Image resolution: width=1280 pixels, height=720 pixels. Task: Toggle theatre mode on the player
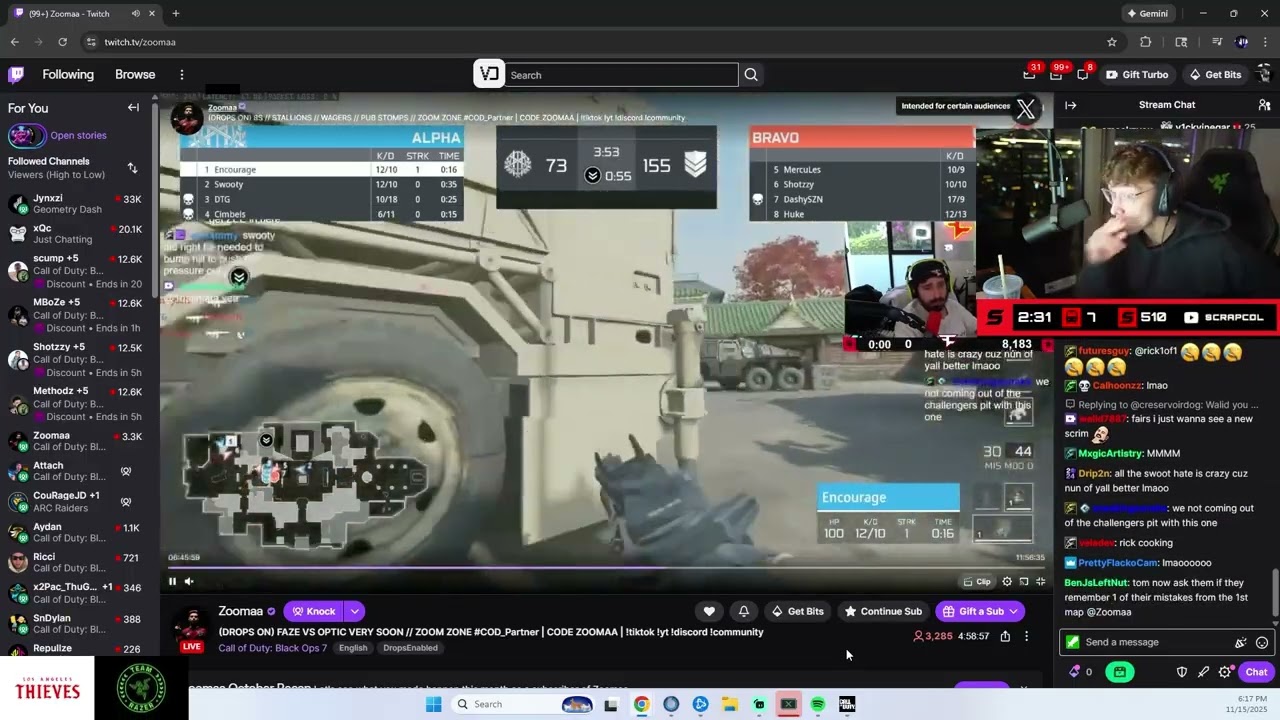coord(1024,582)
